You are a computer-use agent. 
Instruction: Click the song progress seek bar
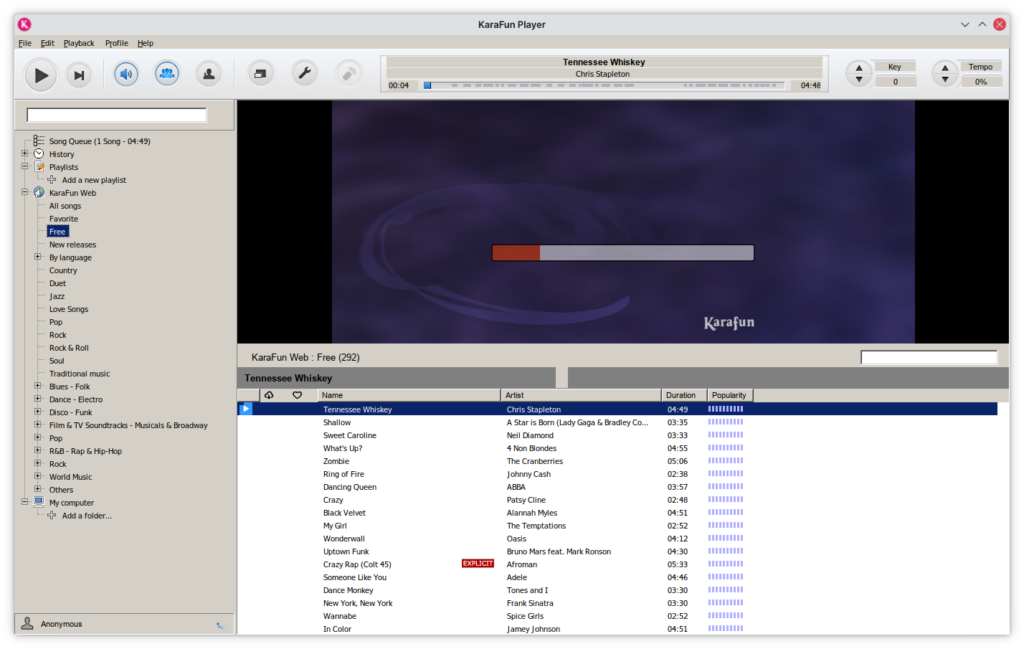(604, 86)
